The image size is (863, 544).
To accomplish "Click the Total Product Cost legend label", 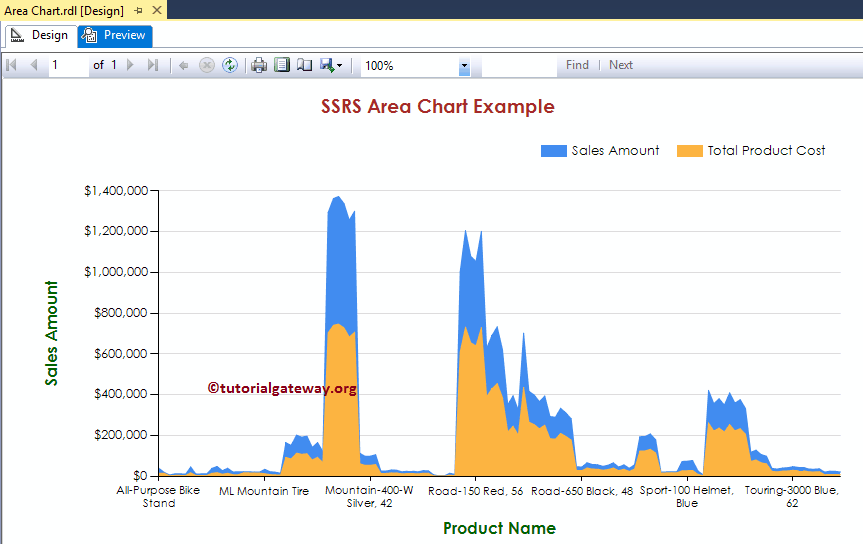I will [x=766, y=150].
